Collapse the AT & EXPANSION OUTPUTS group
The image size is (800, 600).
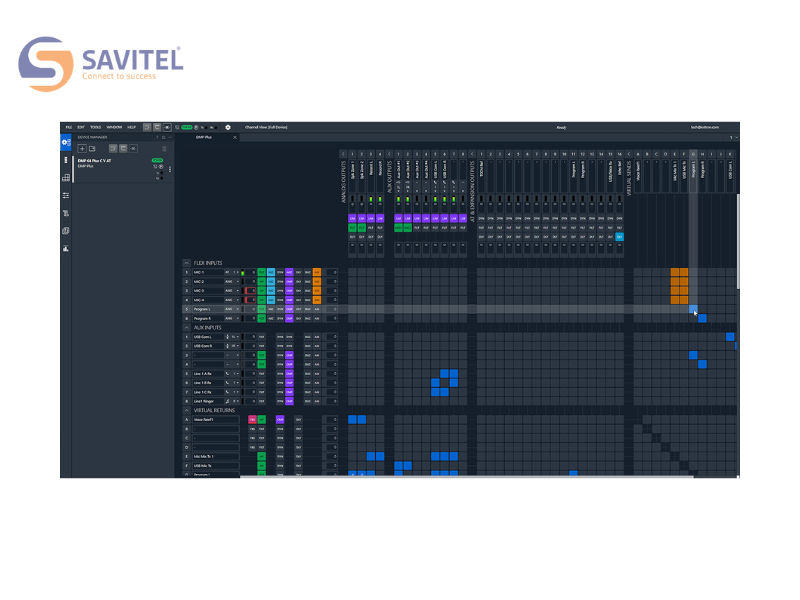pyautogui.click(x=472, y=154)
